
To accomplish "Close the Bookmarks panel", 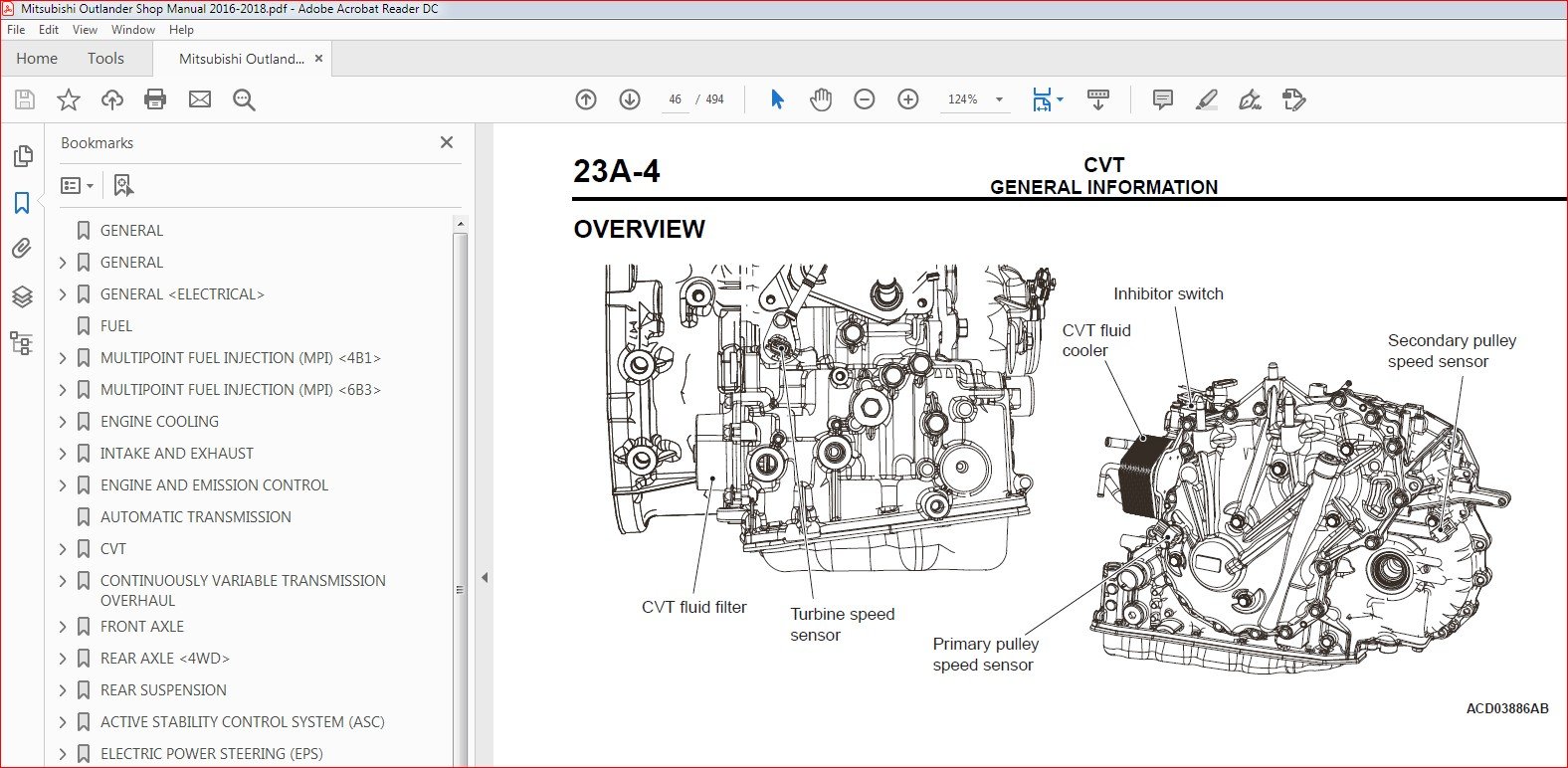I will [447, 142].
